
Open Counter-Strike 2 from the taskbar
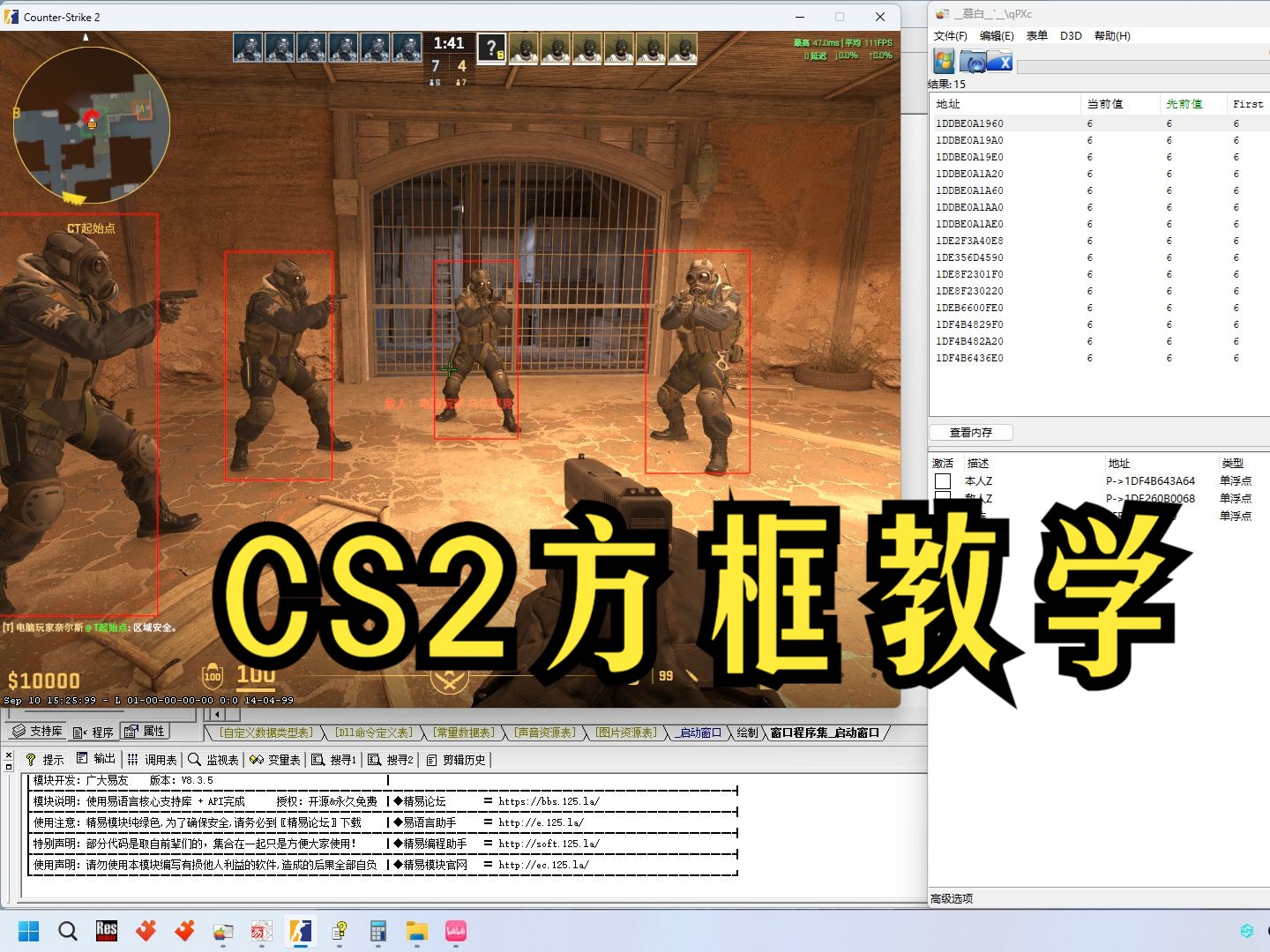301,931
